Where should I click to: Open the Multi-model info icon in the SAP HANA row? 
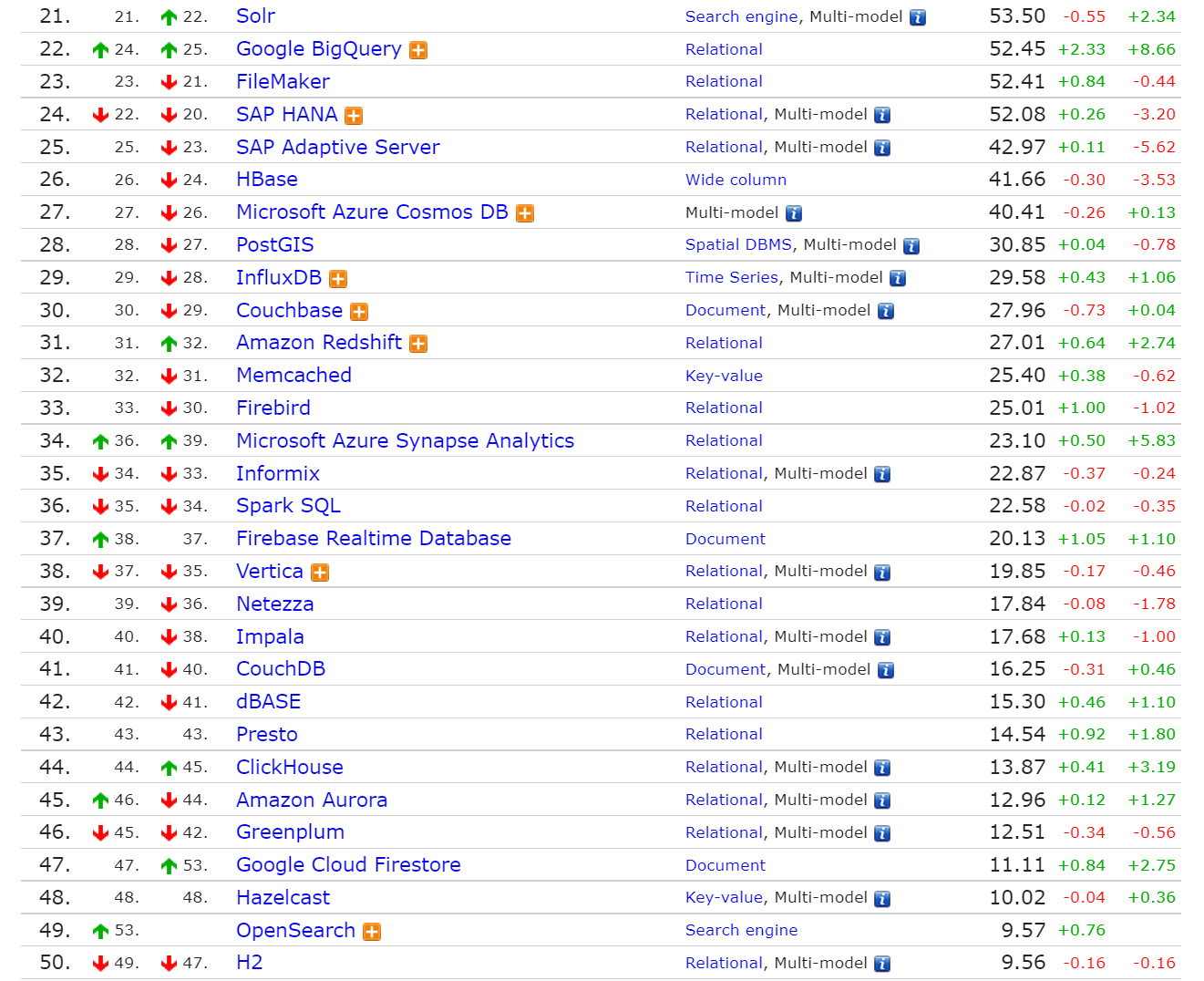[x=882, y=115]
